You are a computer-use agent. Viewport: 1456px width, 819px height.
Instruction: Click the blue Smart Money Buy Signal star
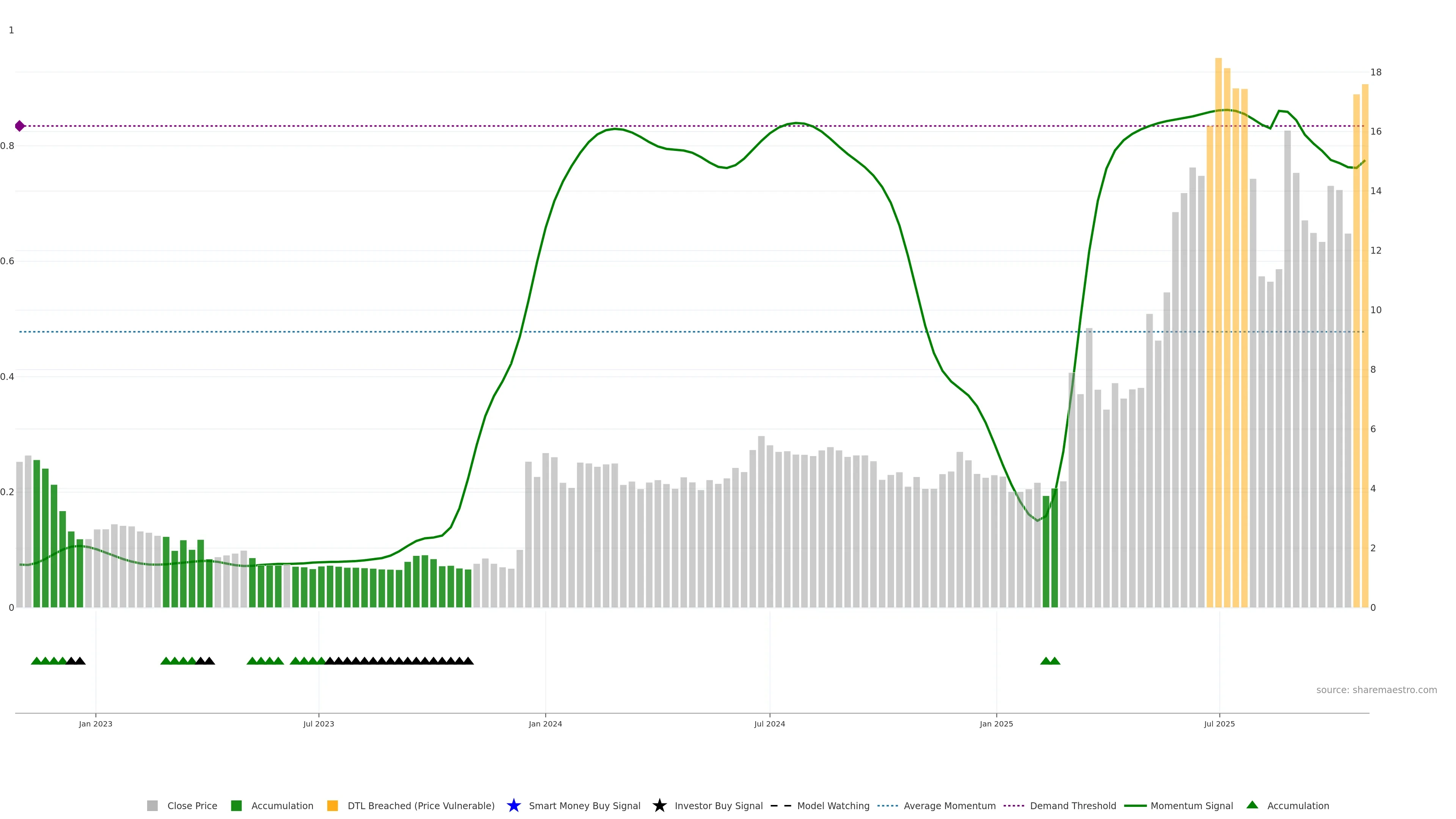[x=513, y=805]
